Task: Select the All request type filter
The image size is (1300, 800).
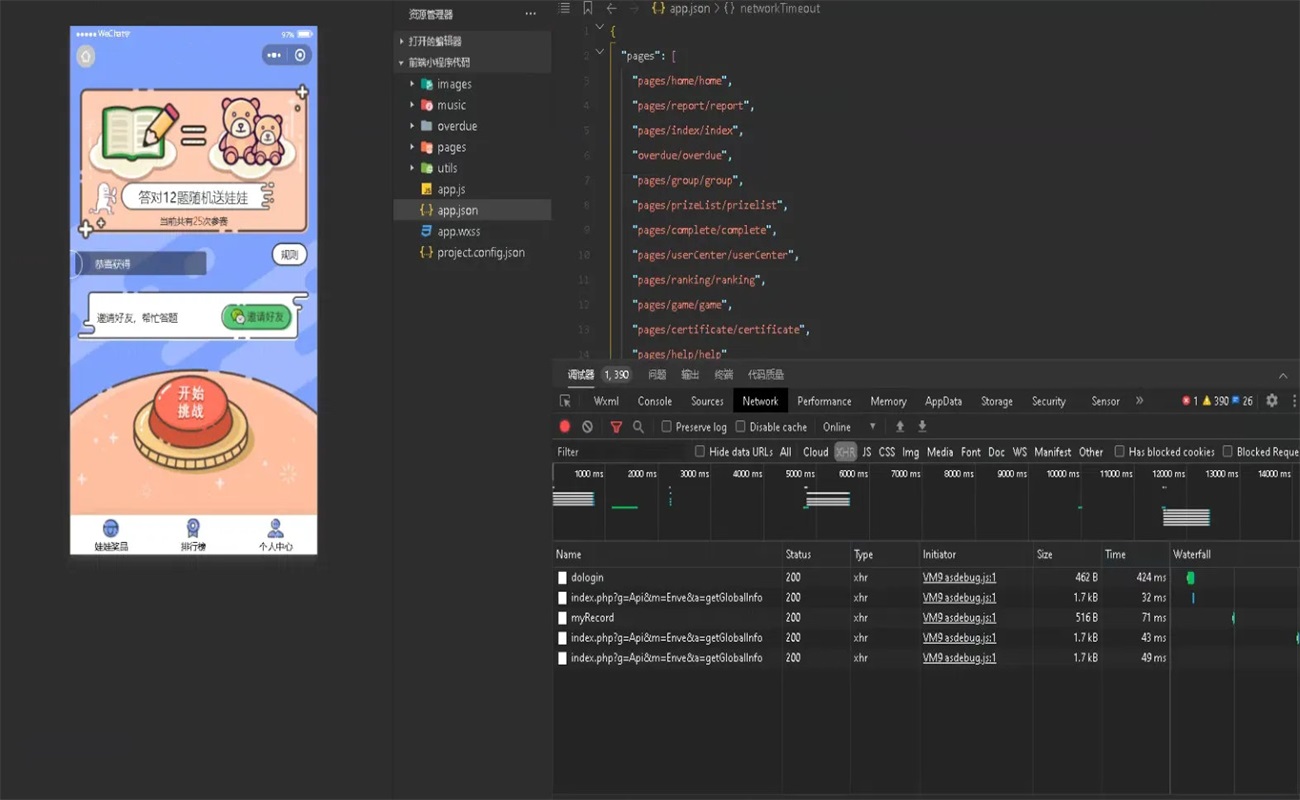Action: (786, 452)
